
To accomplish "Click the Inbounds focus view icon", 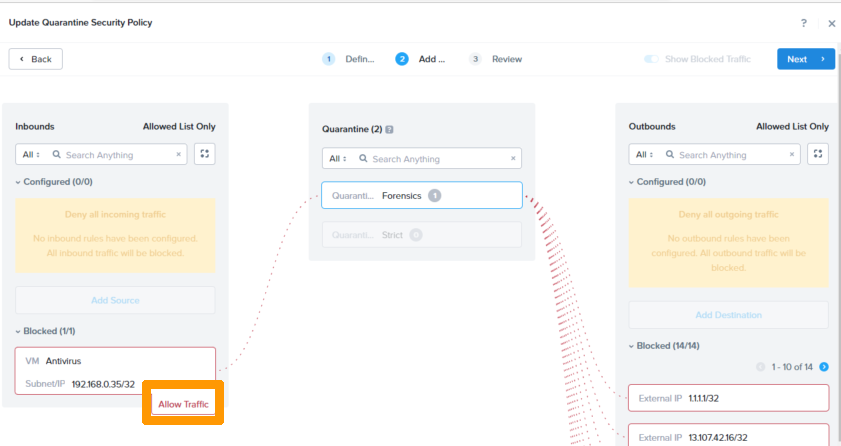I will (204, 154).
